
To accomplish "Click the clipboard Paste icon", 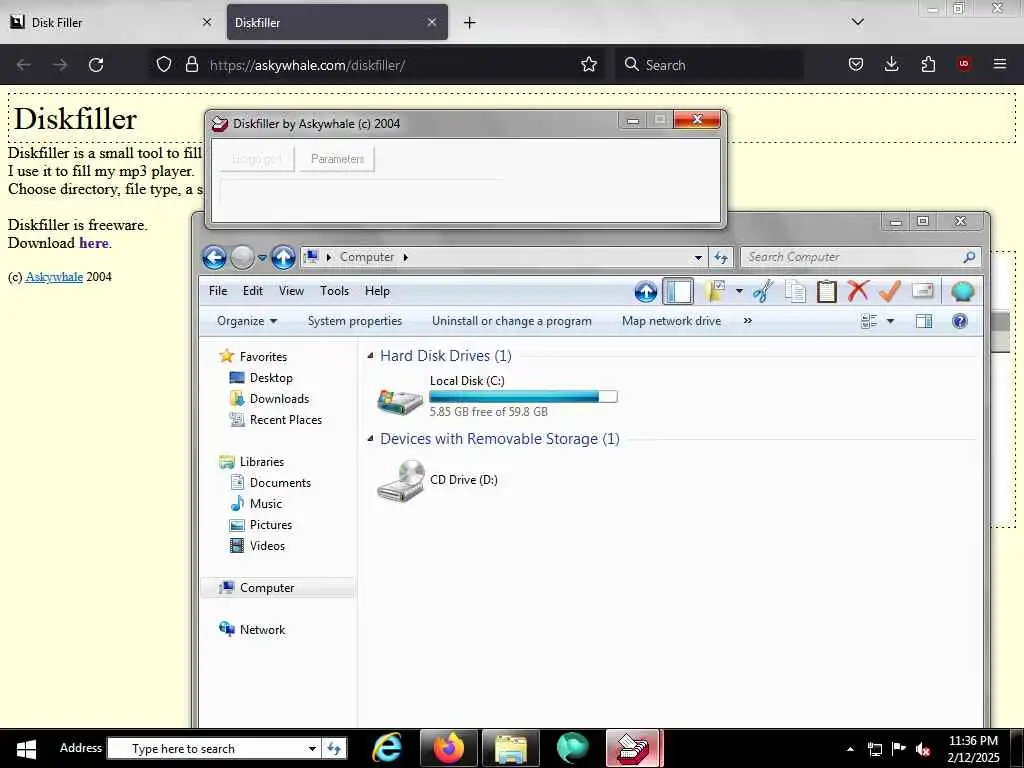I will [x=827, y=291].
